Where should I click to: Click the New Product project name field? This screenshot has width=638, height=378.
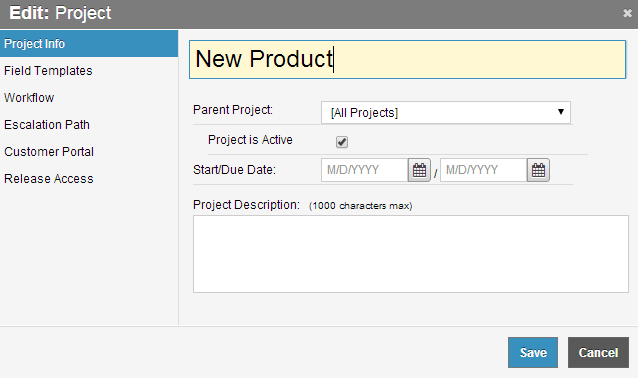pos(407,59)
